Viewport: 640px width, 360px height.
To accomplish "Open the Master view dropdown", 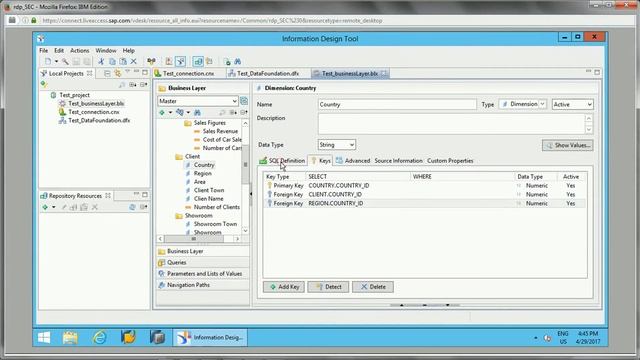I will pyautogui.click(x=198, y=101).
